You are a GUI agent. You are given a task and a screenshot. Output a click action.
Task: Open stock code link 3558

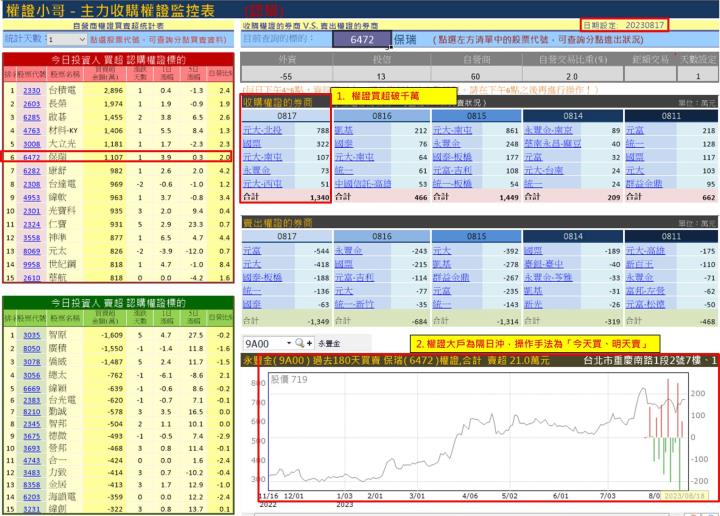click(x=32, y=238)
